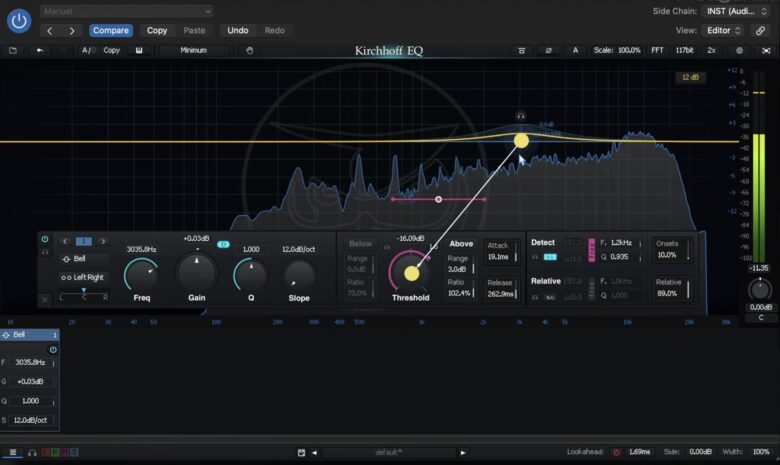
Task: Click the fullscreen icon at toolbar right
Action: click(x=764, y=50)
